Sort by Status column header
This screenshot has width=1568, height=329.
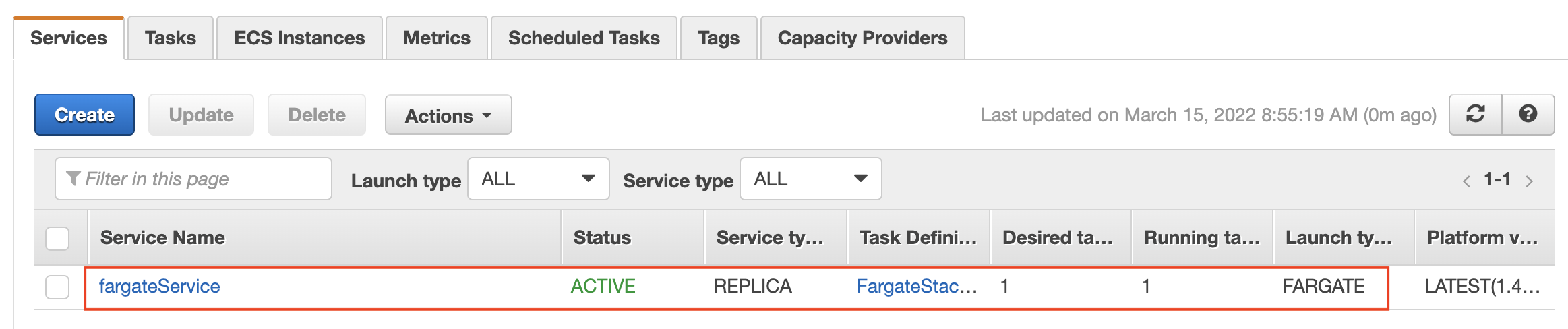[x=602, y=237]
